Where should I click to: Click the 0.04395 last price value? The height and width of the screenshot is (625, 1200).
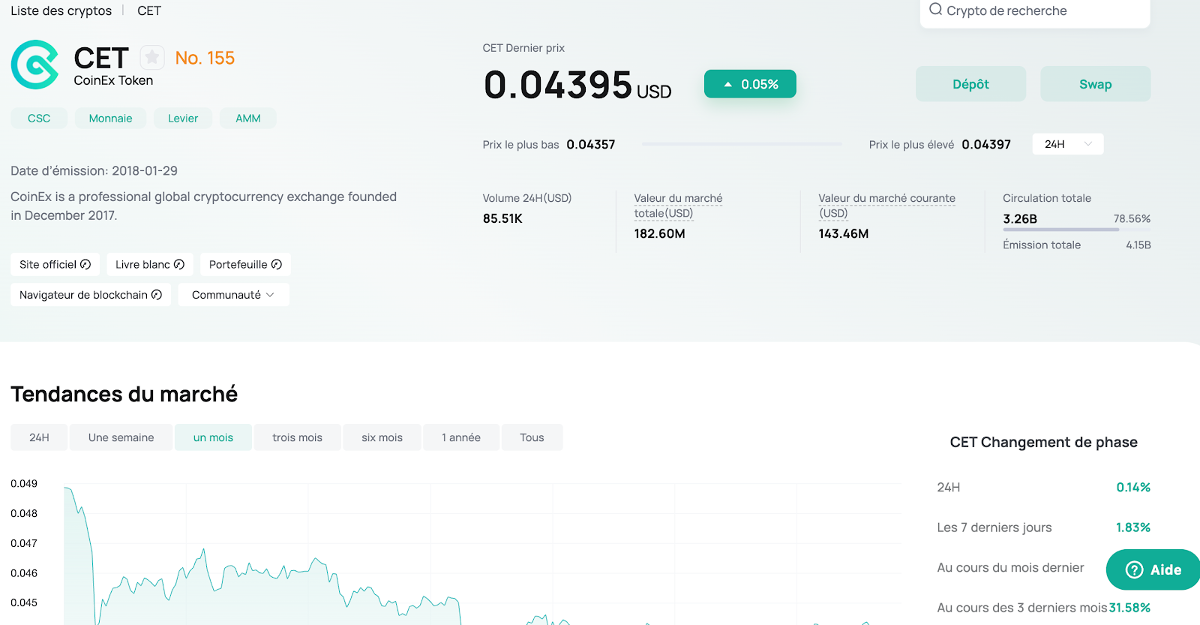pos(558,85)
